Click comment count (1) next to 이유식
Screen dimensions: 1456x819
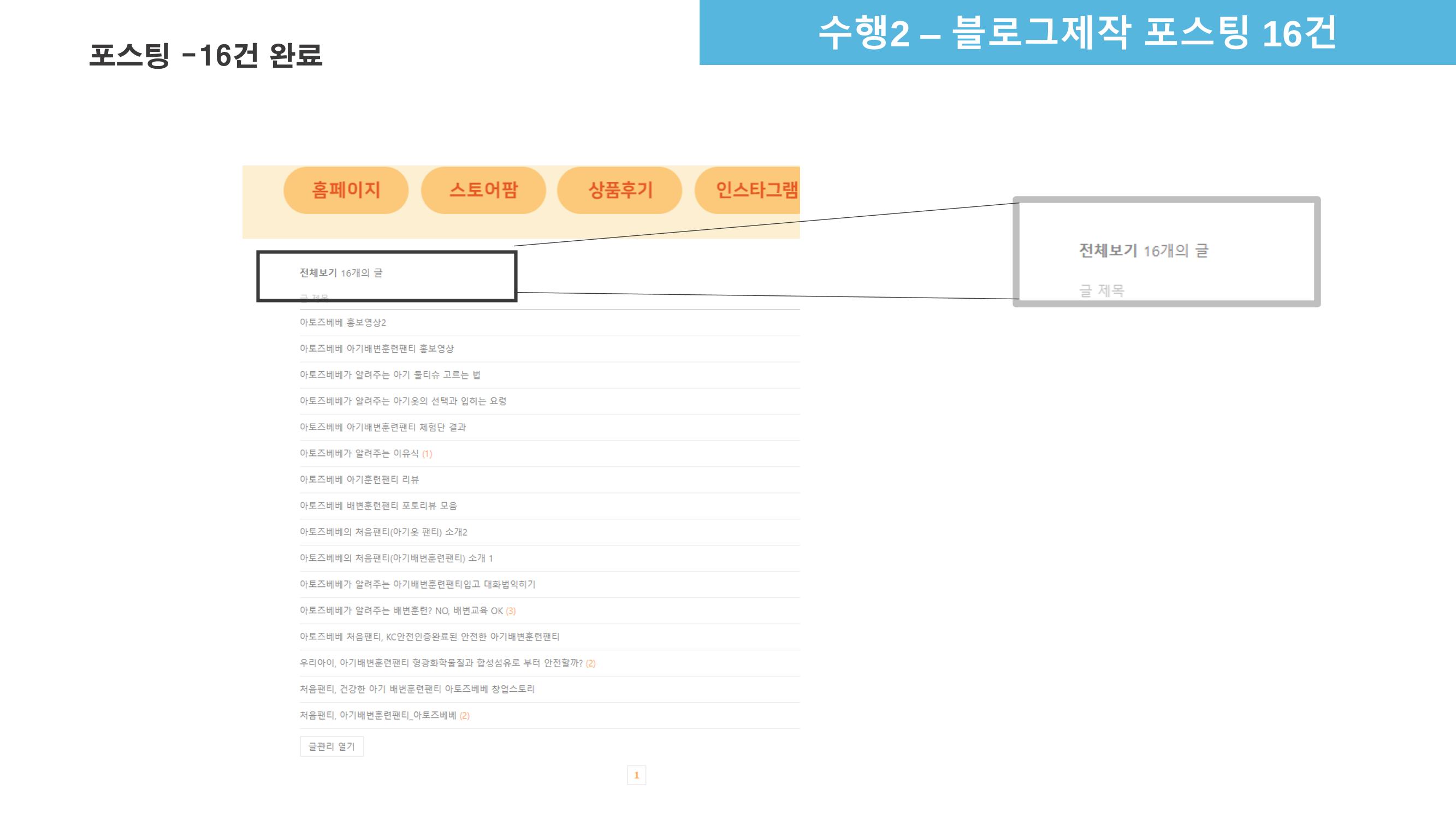tap(427, 454)
